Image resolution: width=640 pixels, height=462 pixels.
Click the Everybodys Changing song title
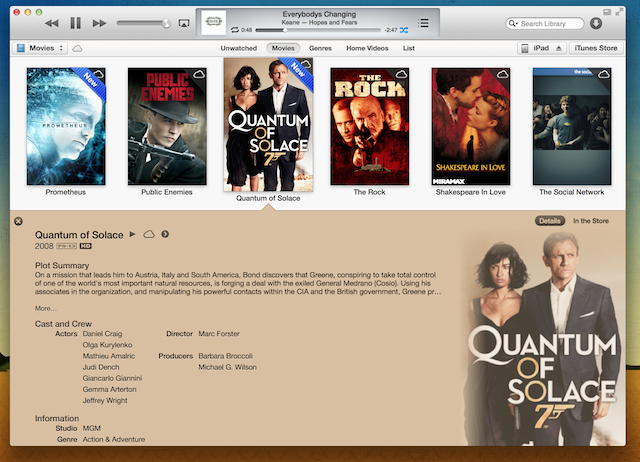pyautogui.click(x=319, y=14)
